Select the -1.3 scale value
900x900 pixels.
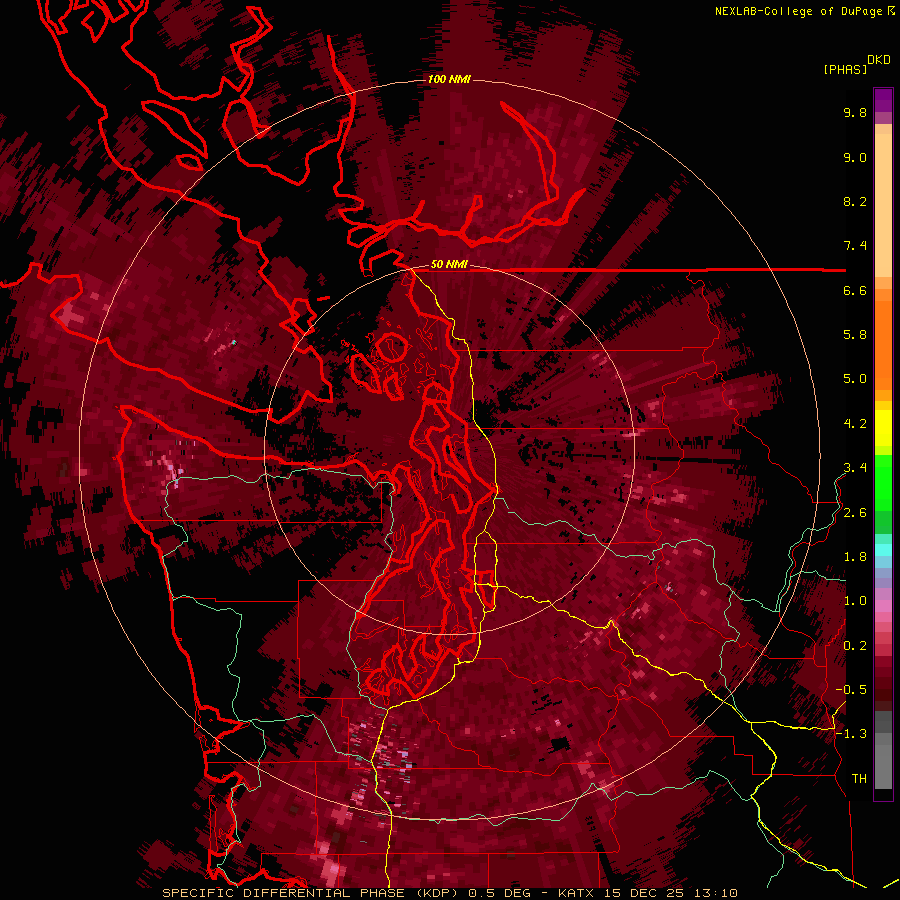851,734
